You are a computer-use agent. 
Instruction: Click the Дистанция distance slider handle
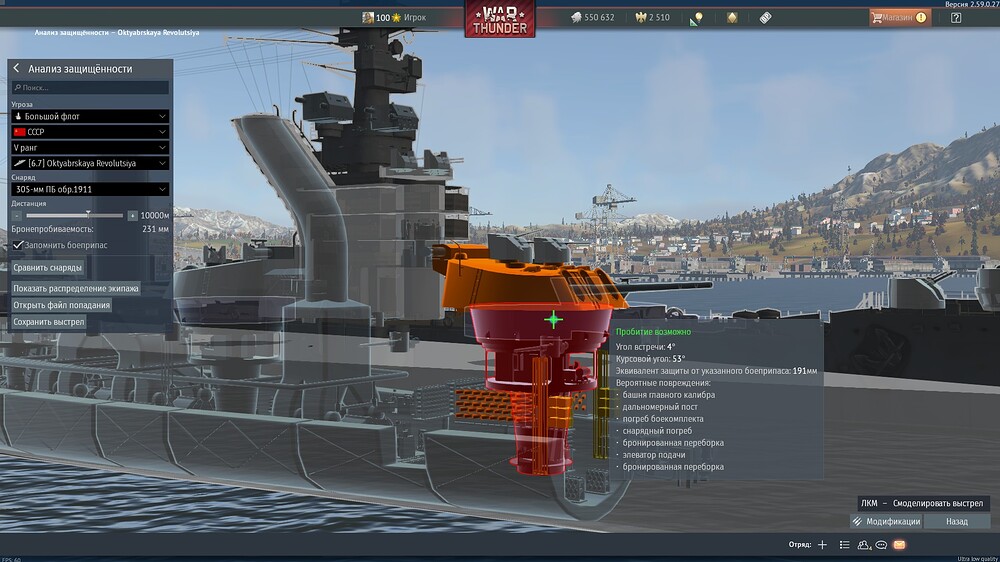(88, 215)
